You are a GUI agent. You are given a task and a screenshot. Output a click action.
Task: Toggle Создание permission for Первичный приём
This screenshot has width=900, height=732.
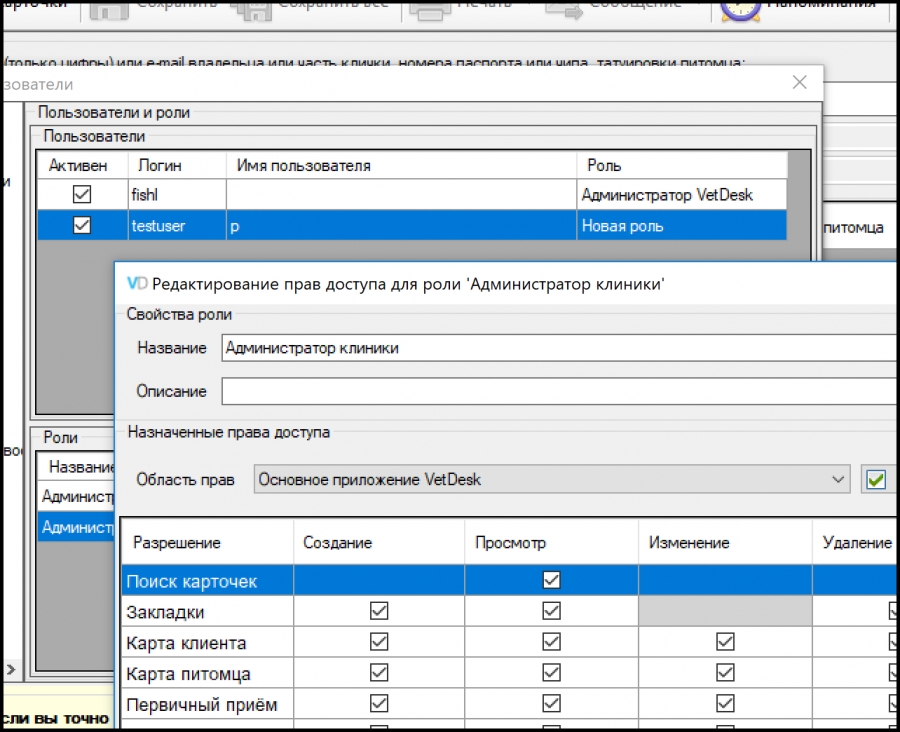(x=379, y=703)
